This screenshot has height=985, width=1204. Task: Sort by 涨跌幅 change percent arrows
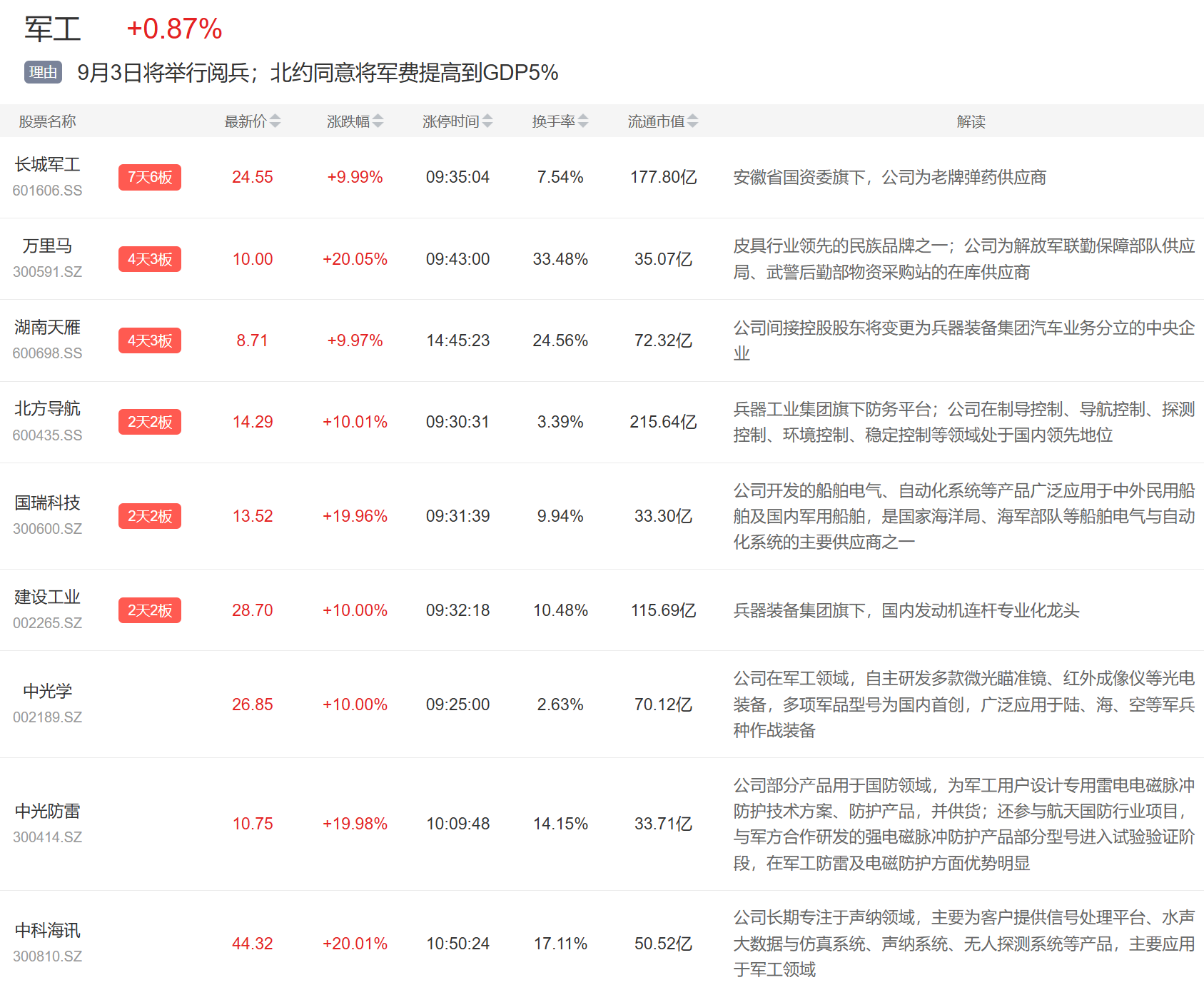[x=378, y=121]
